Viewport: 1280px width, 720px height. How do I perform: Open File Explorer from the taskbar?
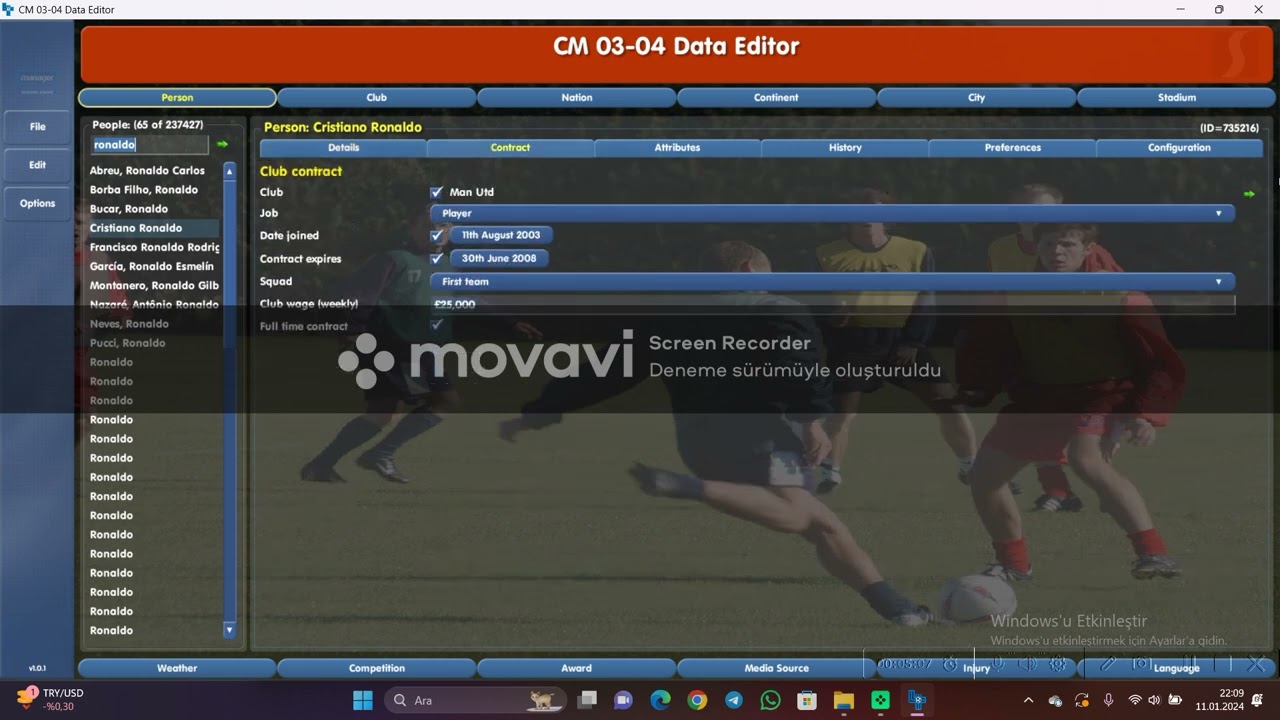[843, 700]
